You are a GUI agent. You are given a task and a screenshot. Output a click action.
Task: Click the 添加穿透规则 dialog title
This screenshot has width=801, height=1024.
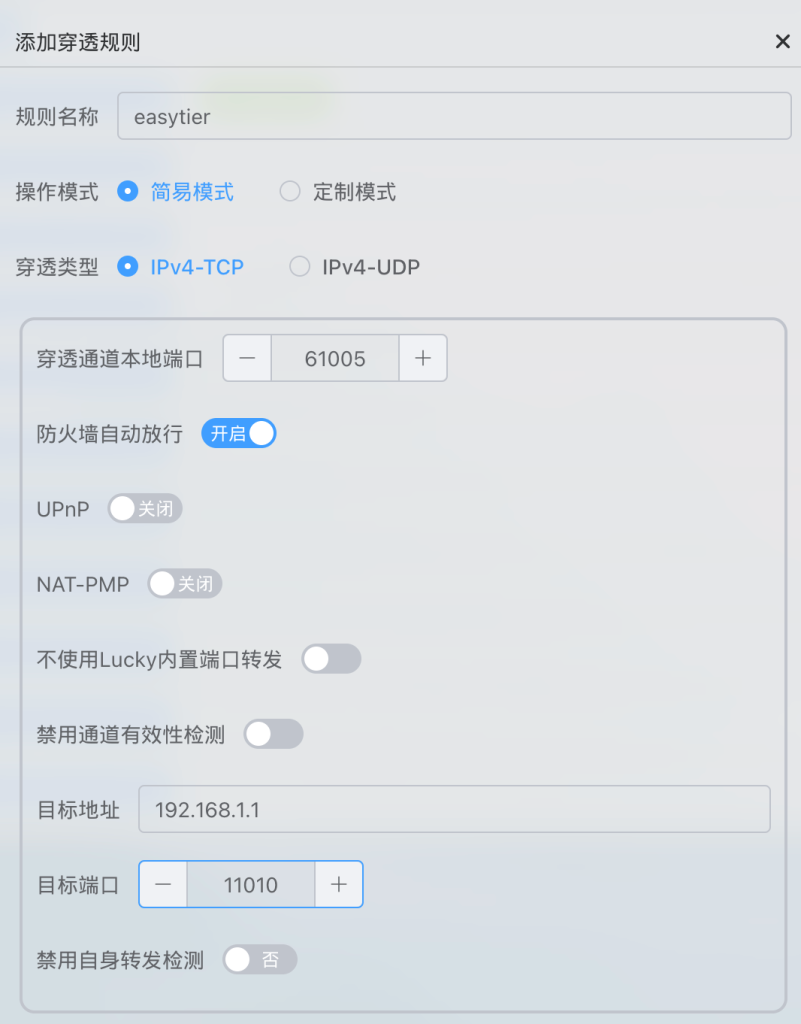(78, 42)
